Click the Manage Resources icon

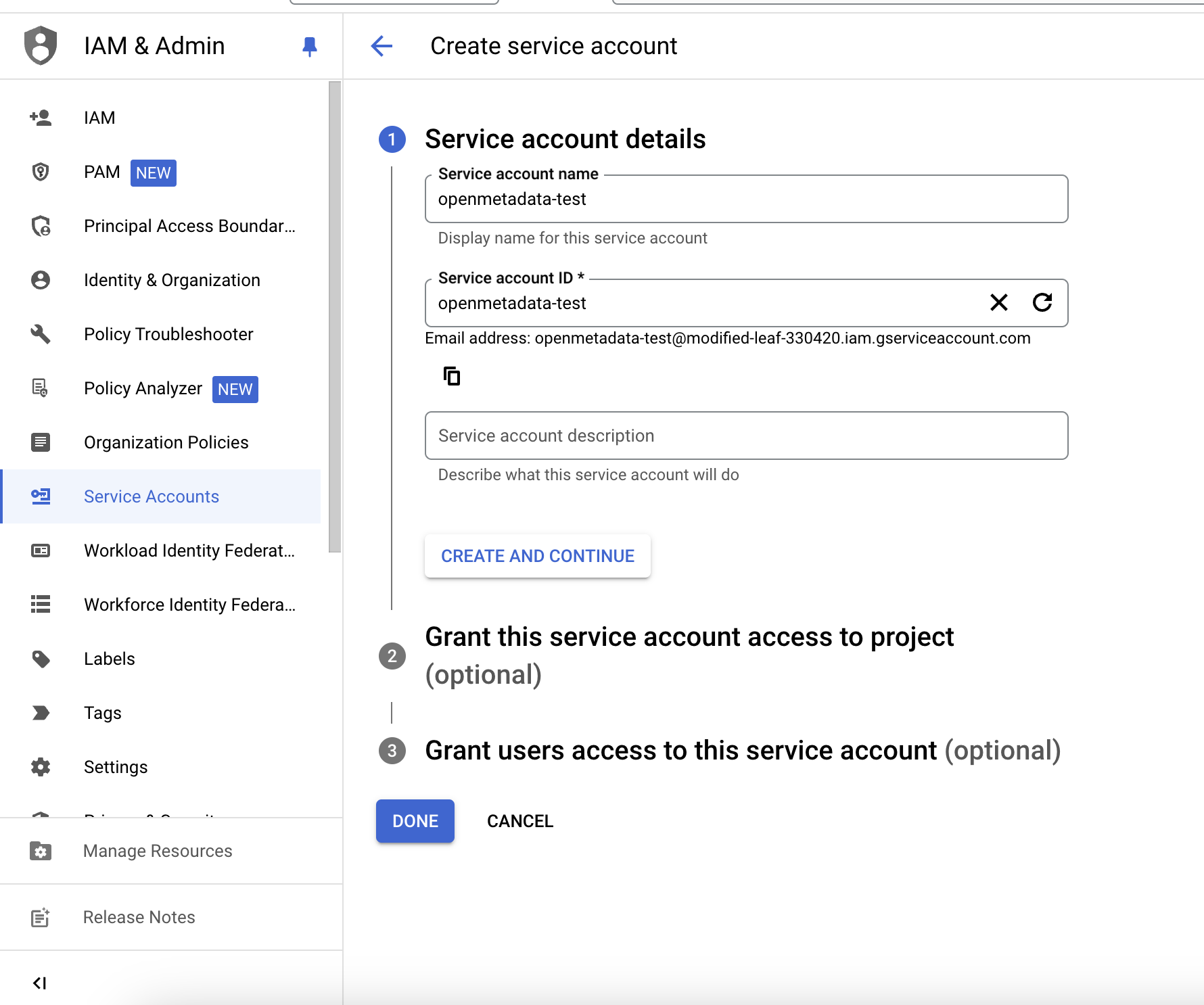[41, 851]
